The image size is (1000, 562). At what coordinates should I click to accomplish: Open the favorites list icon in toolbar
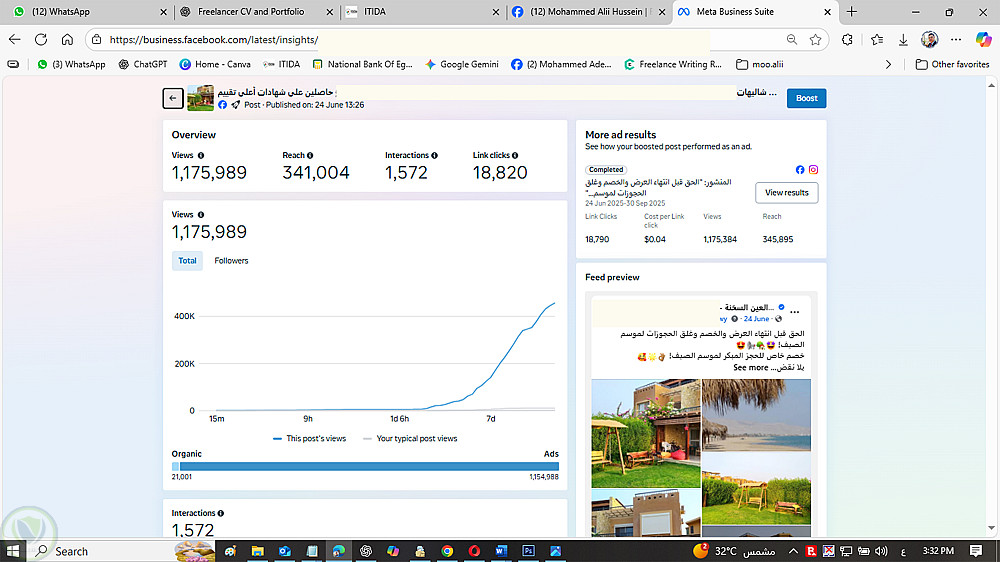(877, 40)
